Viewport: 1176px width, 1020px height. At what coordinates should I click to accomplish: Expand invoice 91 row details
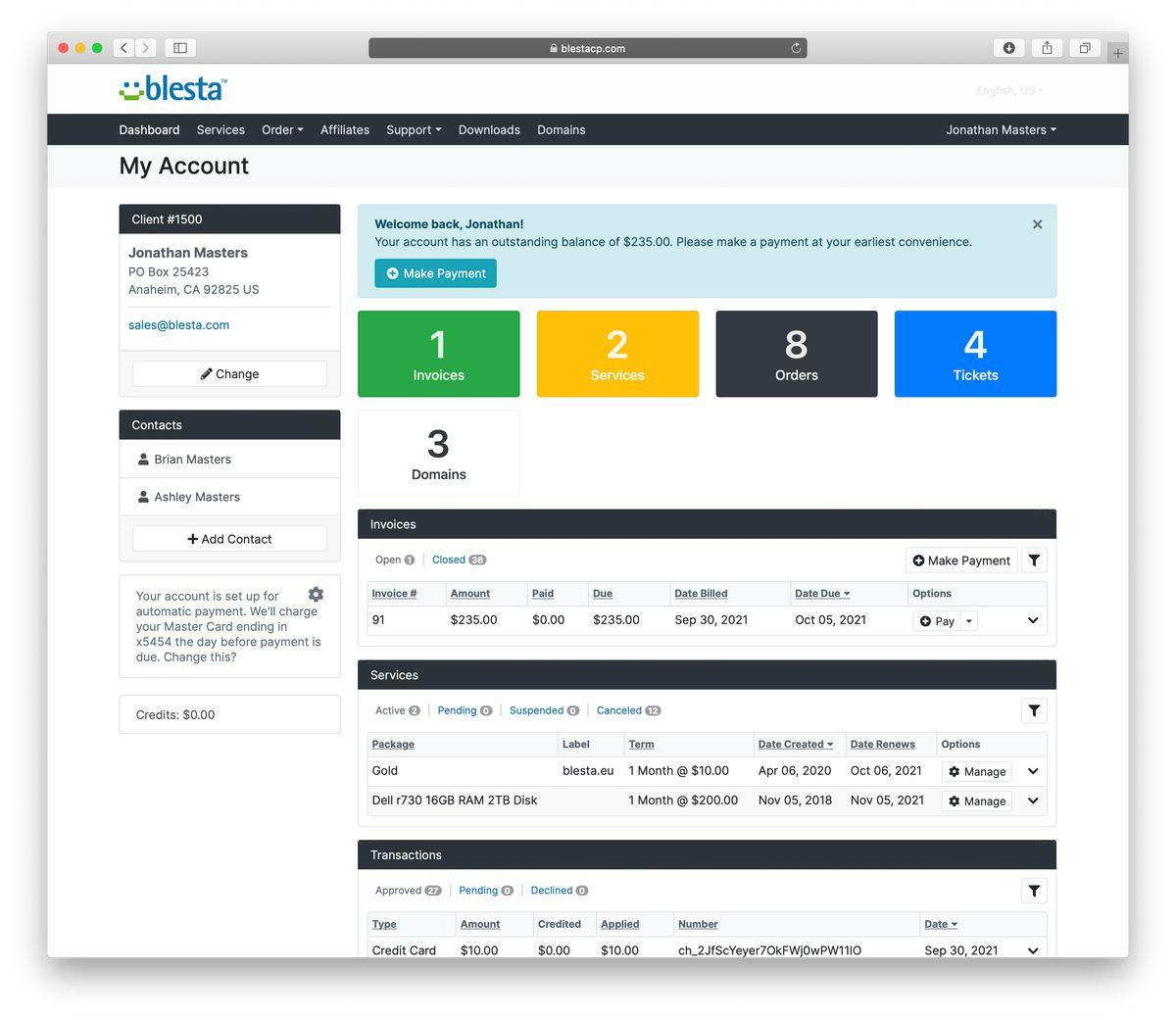(x=1033, y=620)
